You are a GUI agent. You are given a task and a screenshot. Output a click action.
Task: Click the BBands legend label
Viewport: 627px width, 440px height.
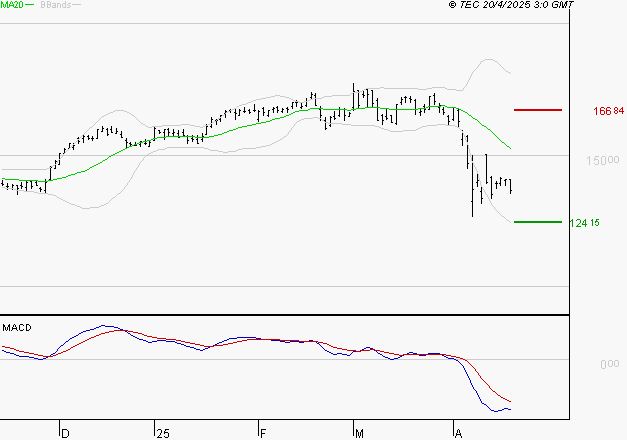pos(56,5)
